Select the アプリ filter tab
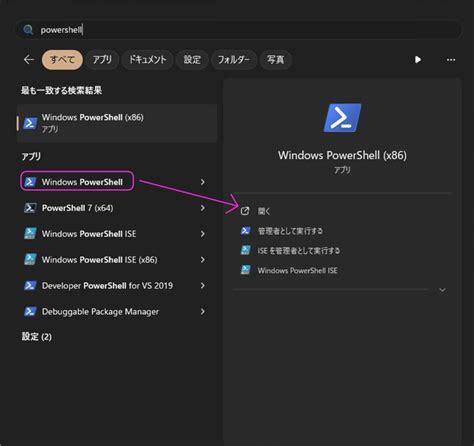Viewport: 474px width, 446px height. 102,60
